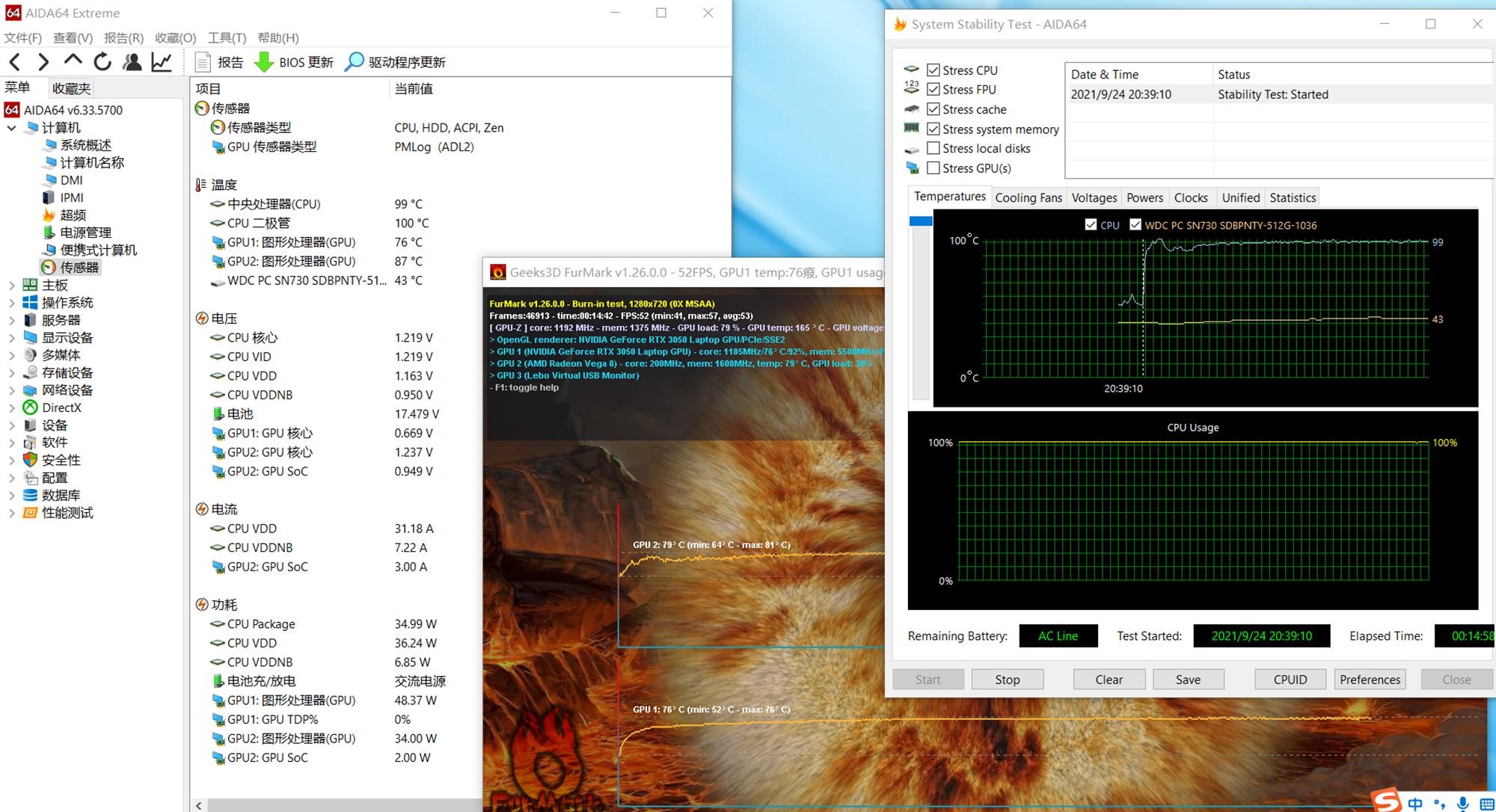
Task: Switch to the Cooling Fans tab
Action: click(x=1028, y=197)
